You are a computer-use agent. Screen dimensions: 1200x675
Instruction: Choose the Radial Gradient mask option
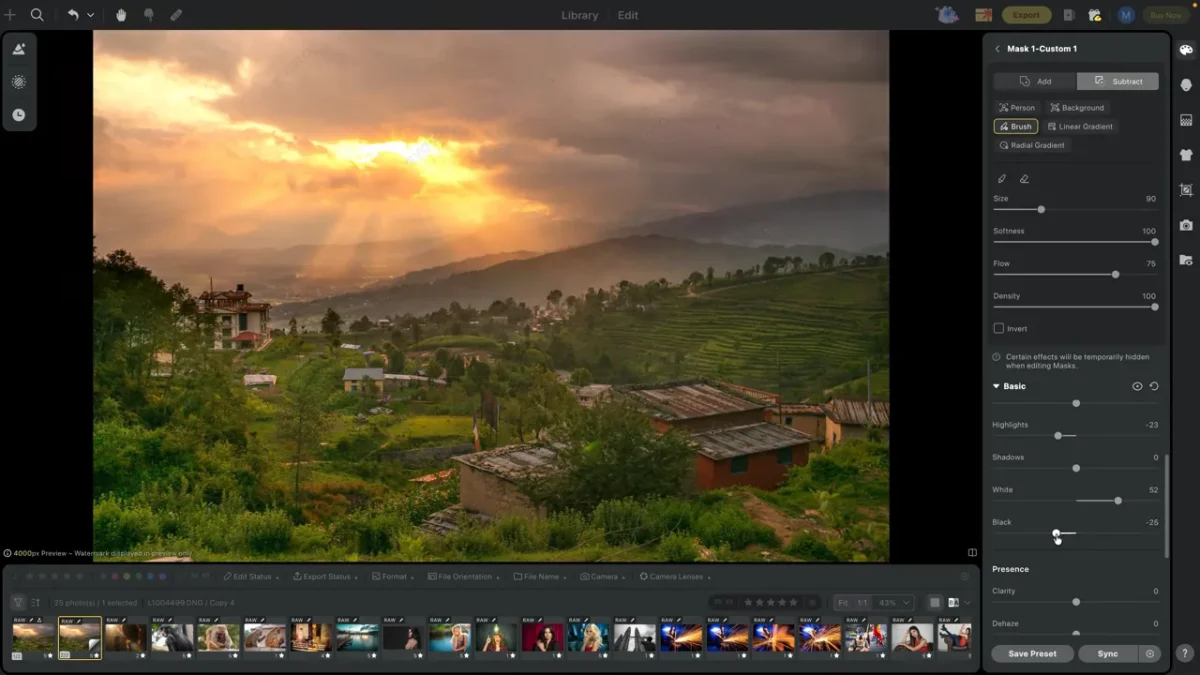(x=1032, y=145)
